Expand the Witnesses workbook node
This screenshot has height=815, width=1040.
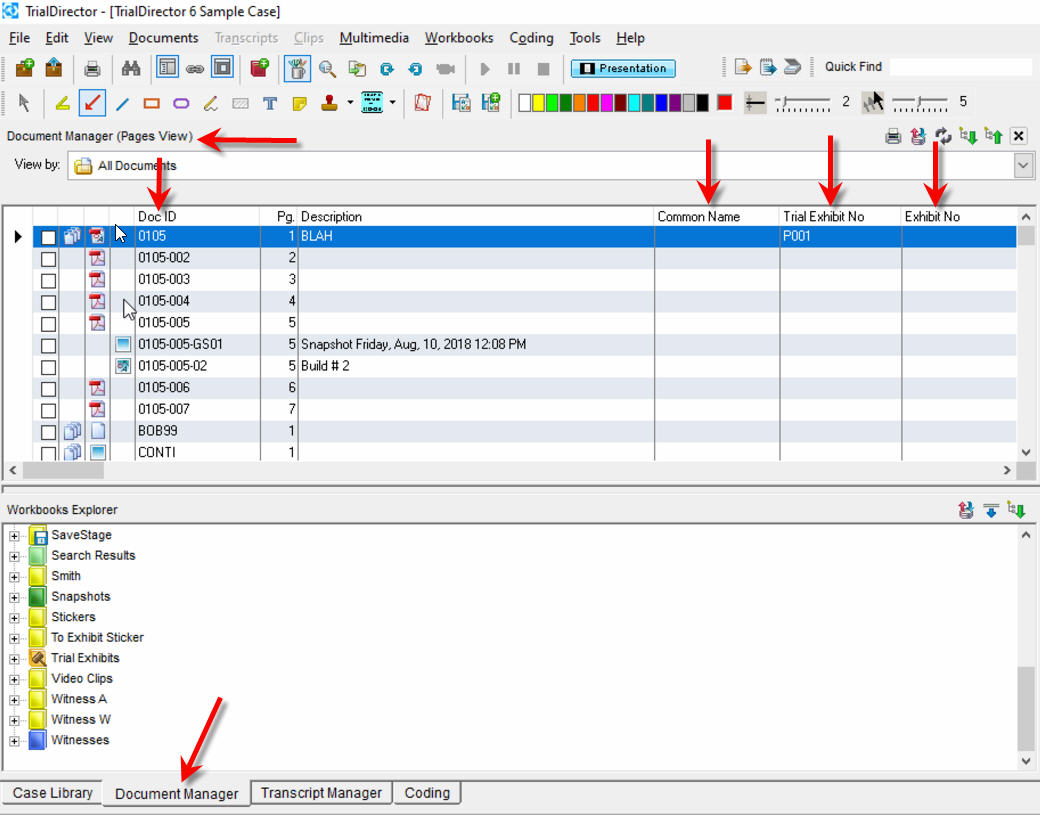(14, 741)
